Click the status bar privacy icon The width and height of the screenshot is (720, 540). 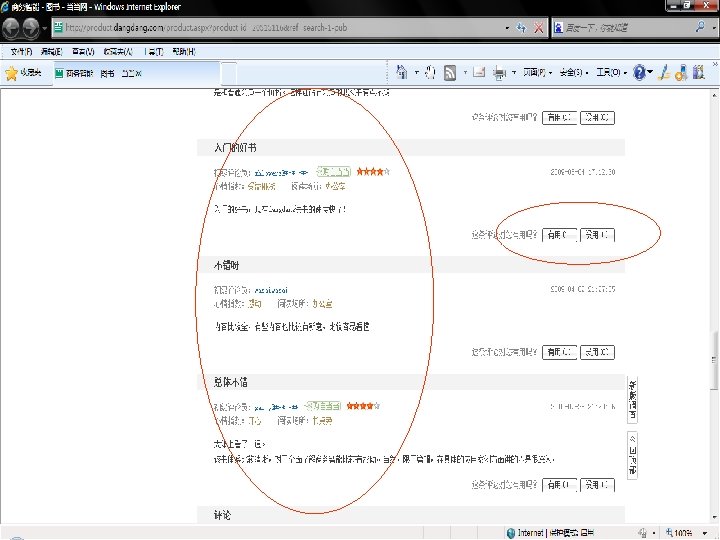(643, 533)
